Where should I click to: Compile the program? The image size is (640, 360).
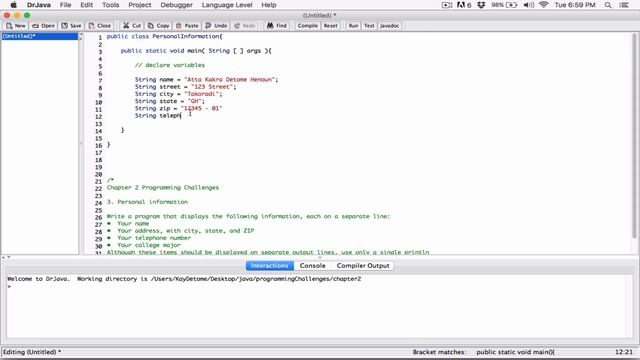point(307,26)
